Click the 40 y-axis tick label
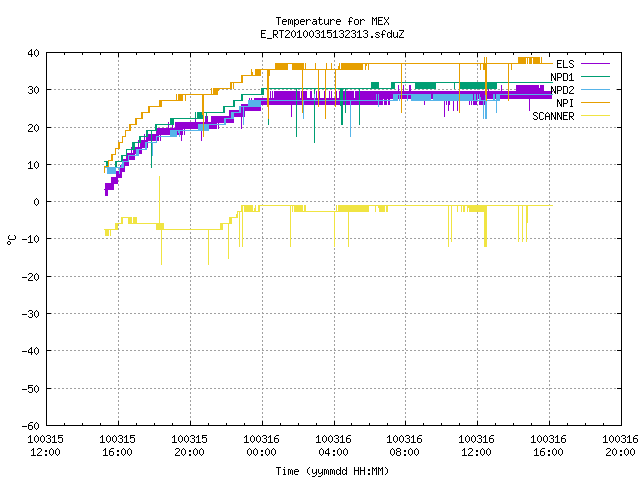Image resolution: width=640 pixels, height=480 pixels. coord(33,53)
